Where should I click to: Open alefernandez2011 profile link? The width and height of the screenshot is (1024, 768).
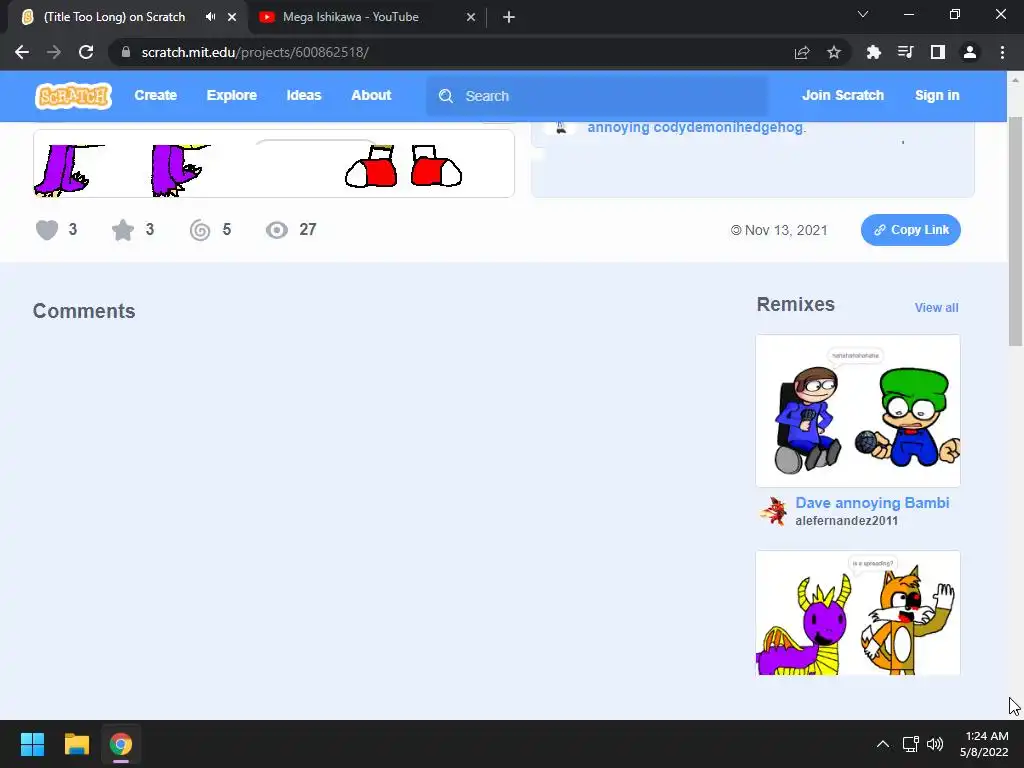pos(846,521)
